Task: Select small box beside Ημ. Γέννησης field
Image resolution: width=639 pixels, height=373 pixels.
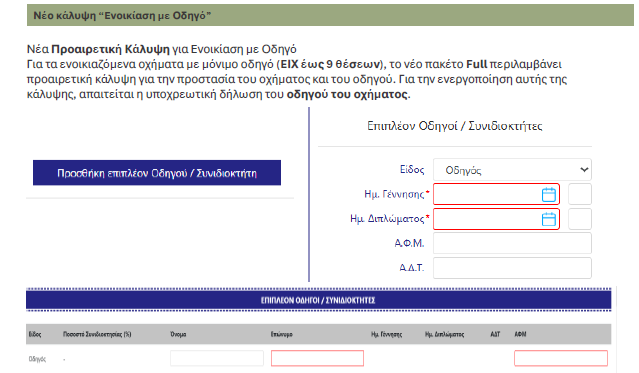Action: click(x=580, y=194)
